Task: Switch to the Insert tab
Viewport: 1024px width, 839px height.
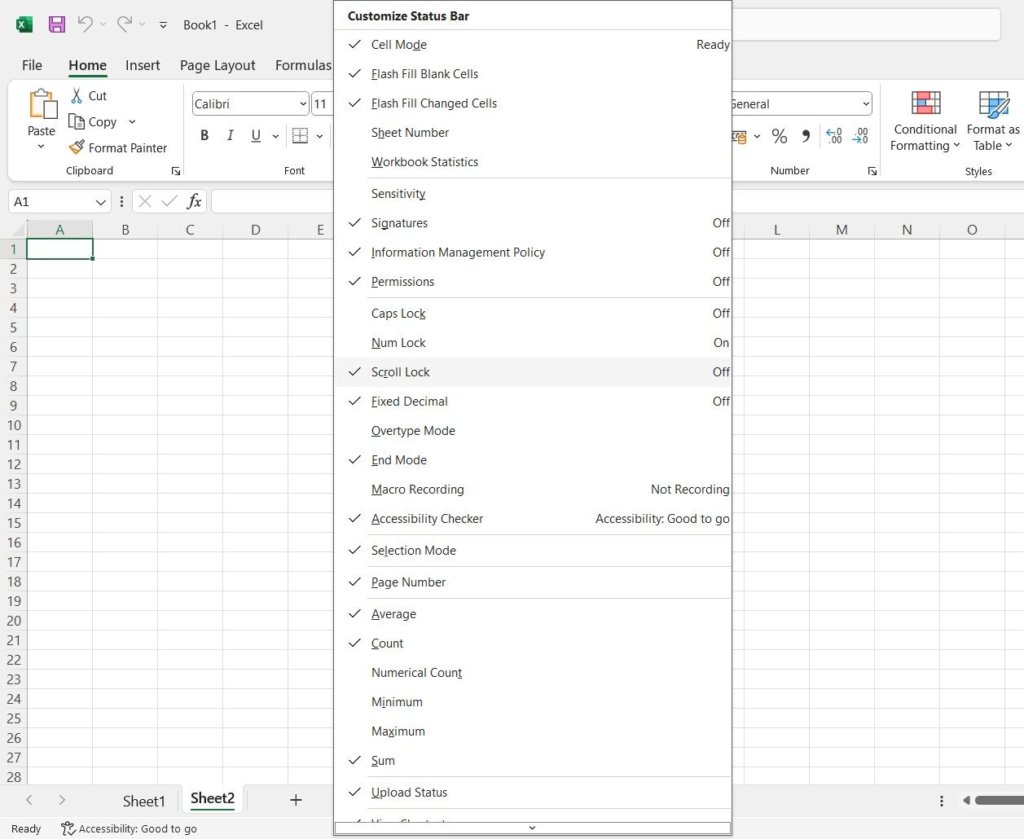Action: (x=142, y=65)
